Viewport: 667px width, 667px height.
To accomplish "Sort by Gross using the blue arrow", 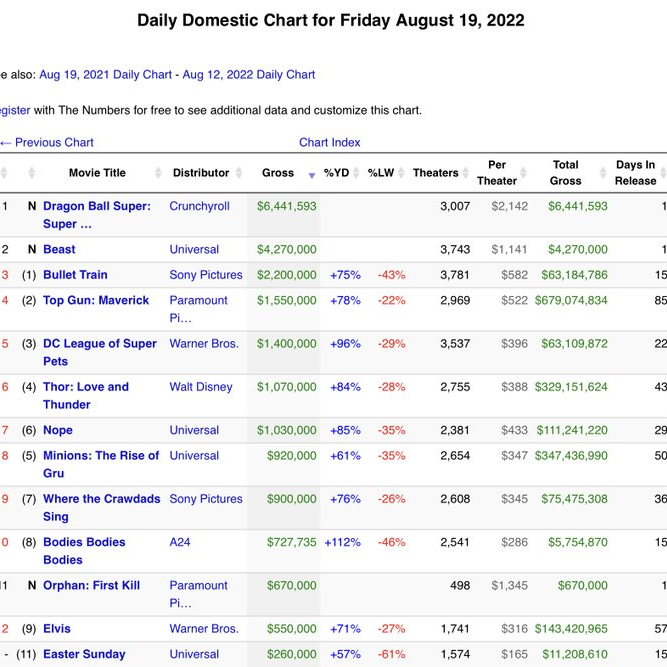I will (x=312, y=175).
